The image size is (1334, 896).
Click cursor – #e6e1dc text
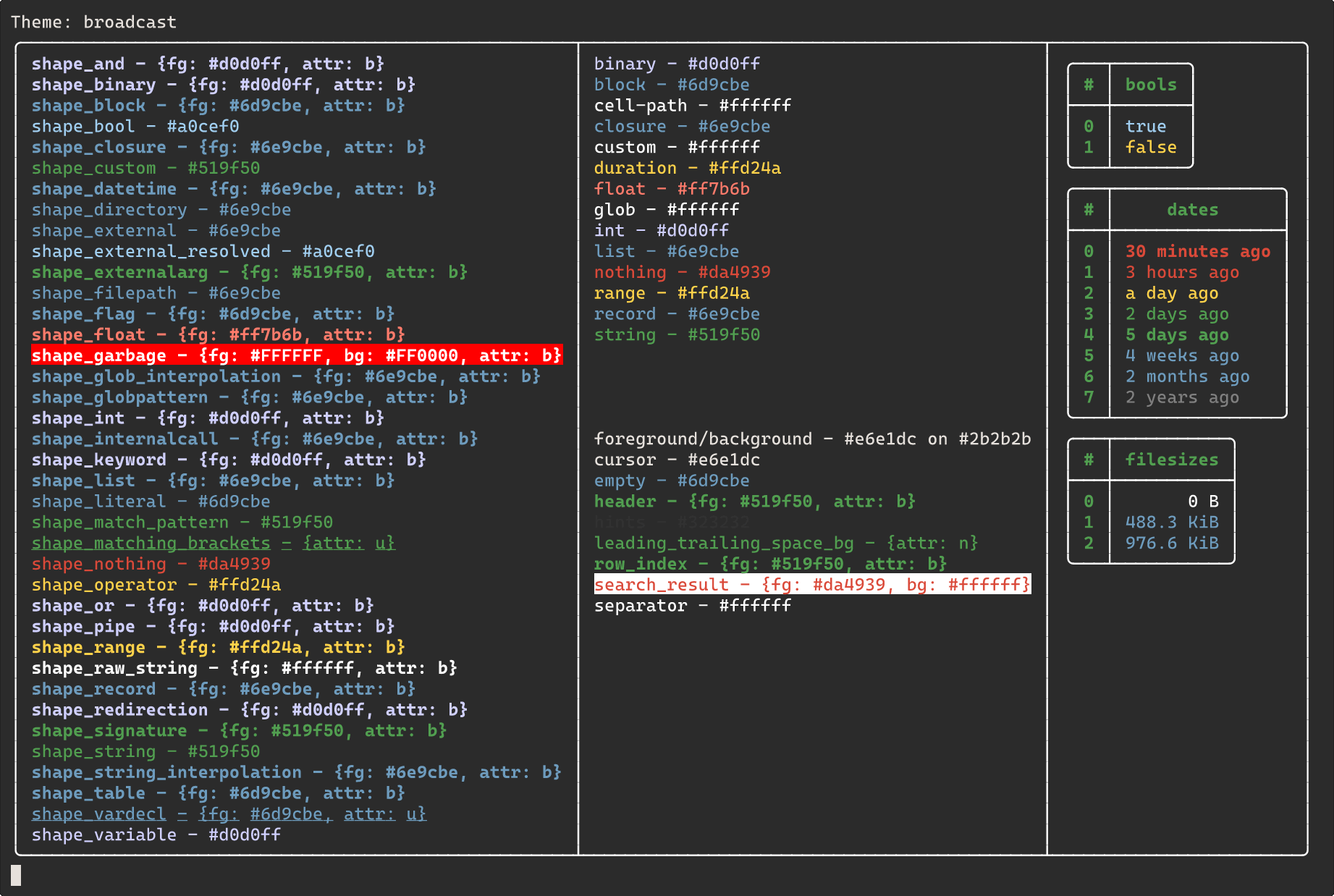point(677,460)
